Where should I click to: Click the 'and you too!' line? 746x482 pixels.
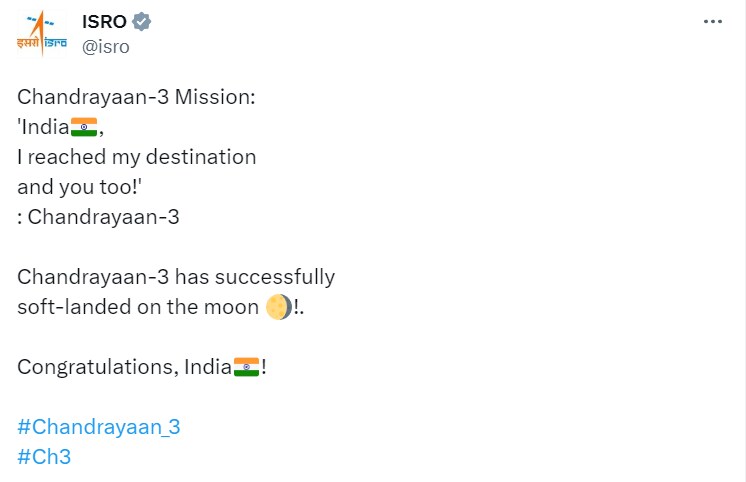[79, 187]
